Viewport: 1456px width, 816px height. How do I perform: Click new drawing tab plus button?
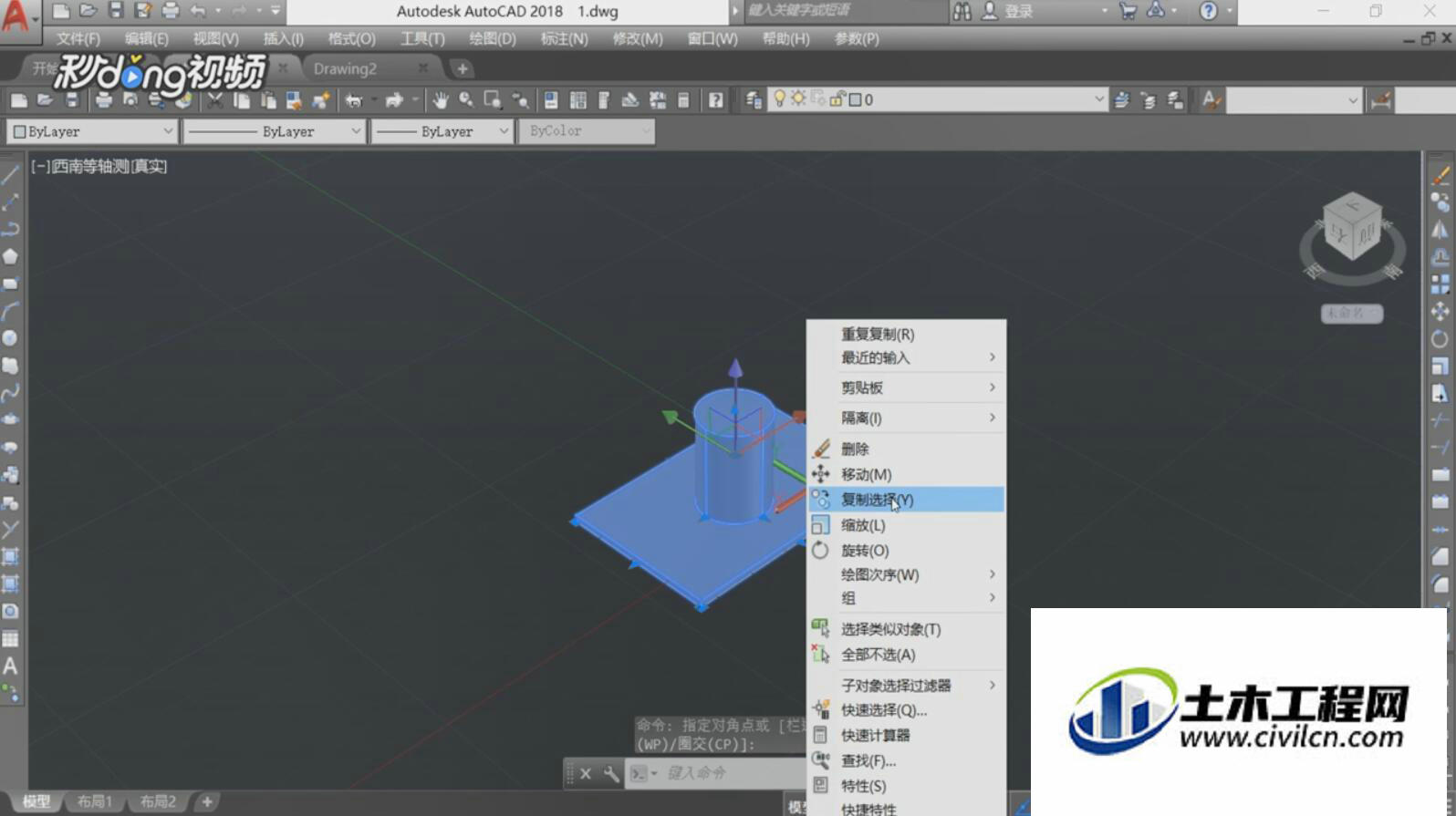[x=463, y=68]
